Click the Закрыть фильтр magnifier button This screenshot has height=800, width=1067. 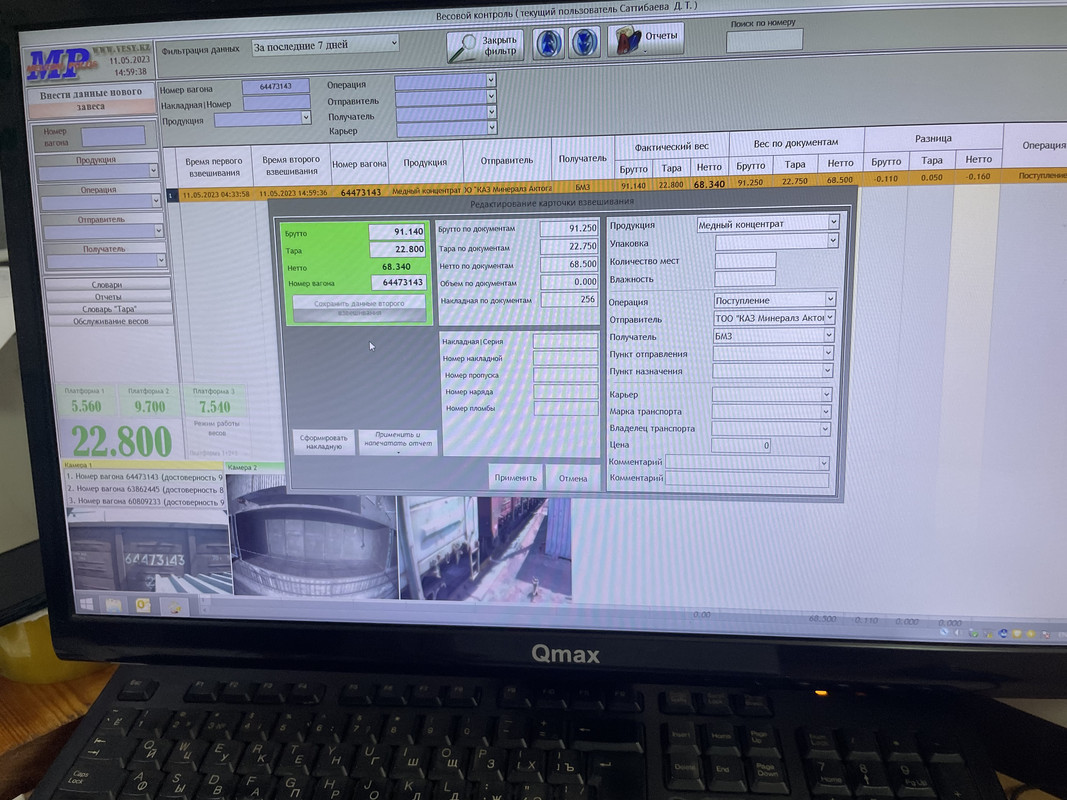pos(485,46)
